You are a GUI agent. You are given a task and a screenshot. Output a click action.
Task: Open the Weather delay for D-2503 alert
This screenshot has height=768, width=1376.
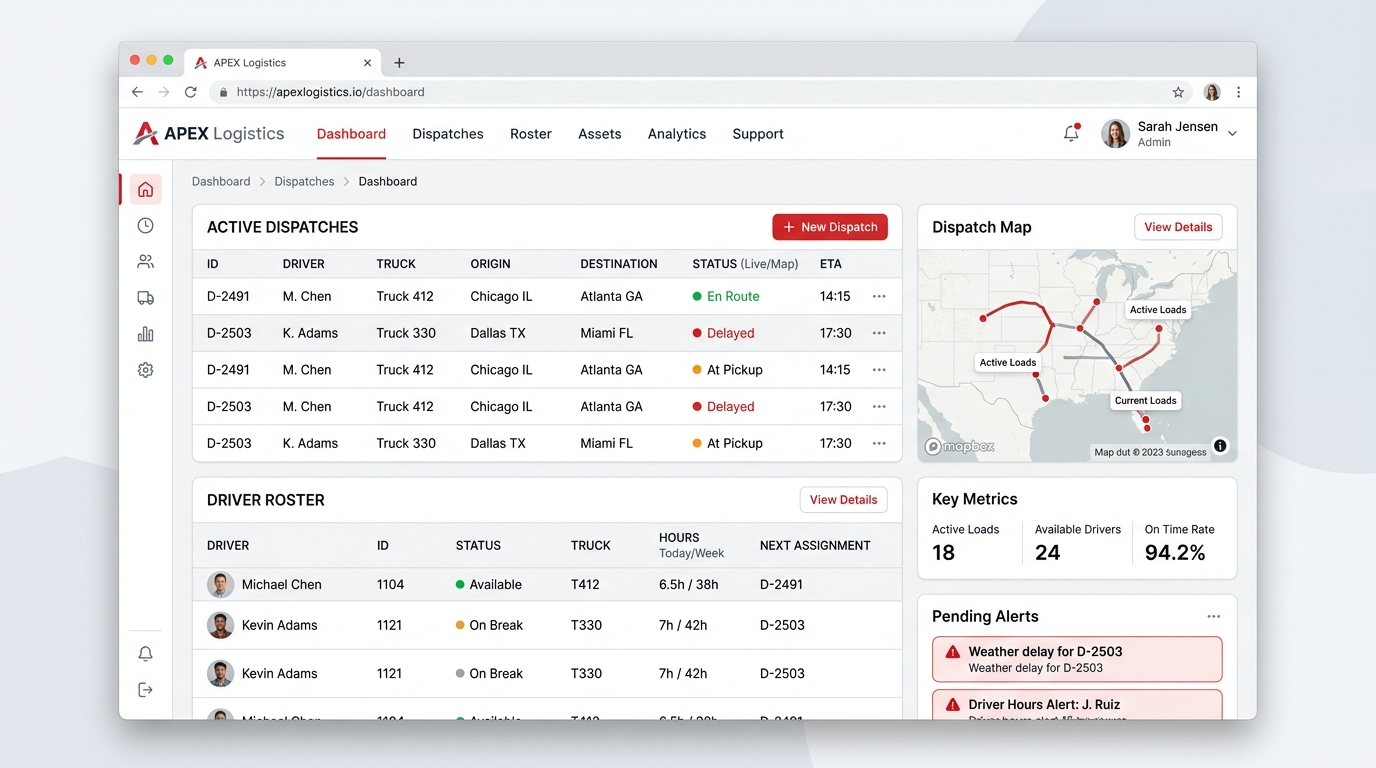pyautogui.click(x=1077, y=659)
